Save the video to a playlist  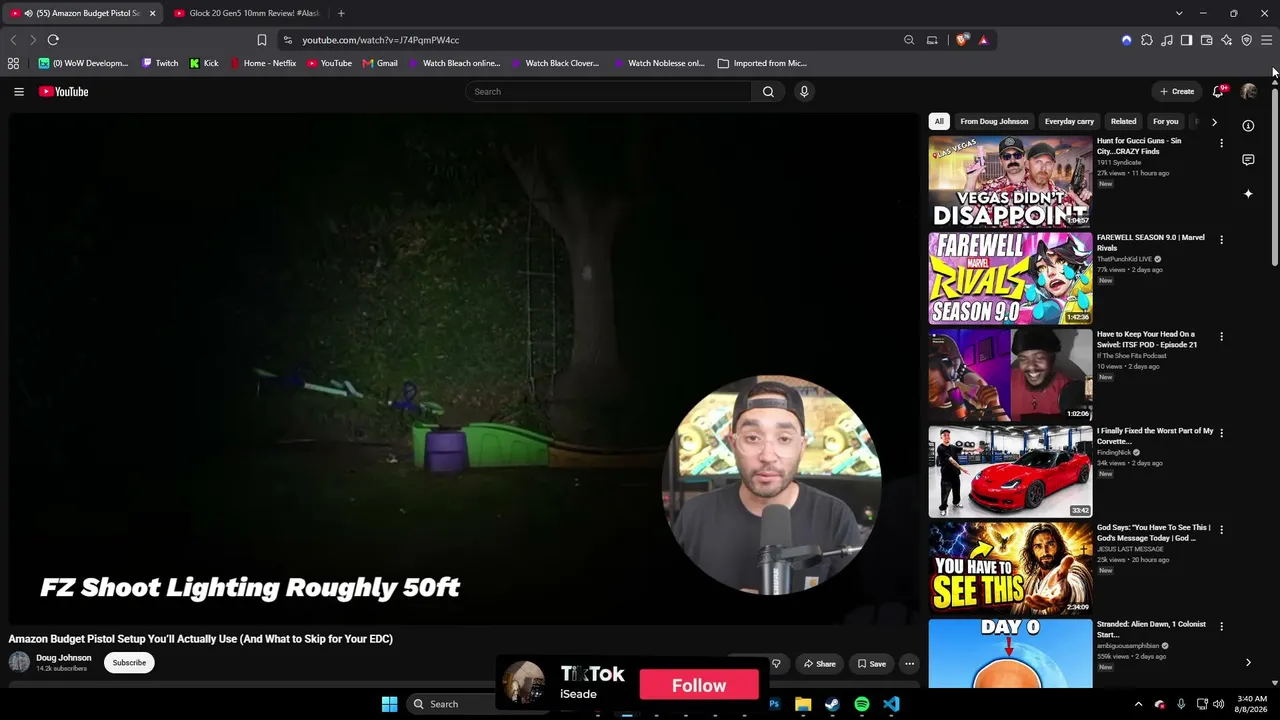click(x=871, y=663)
